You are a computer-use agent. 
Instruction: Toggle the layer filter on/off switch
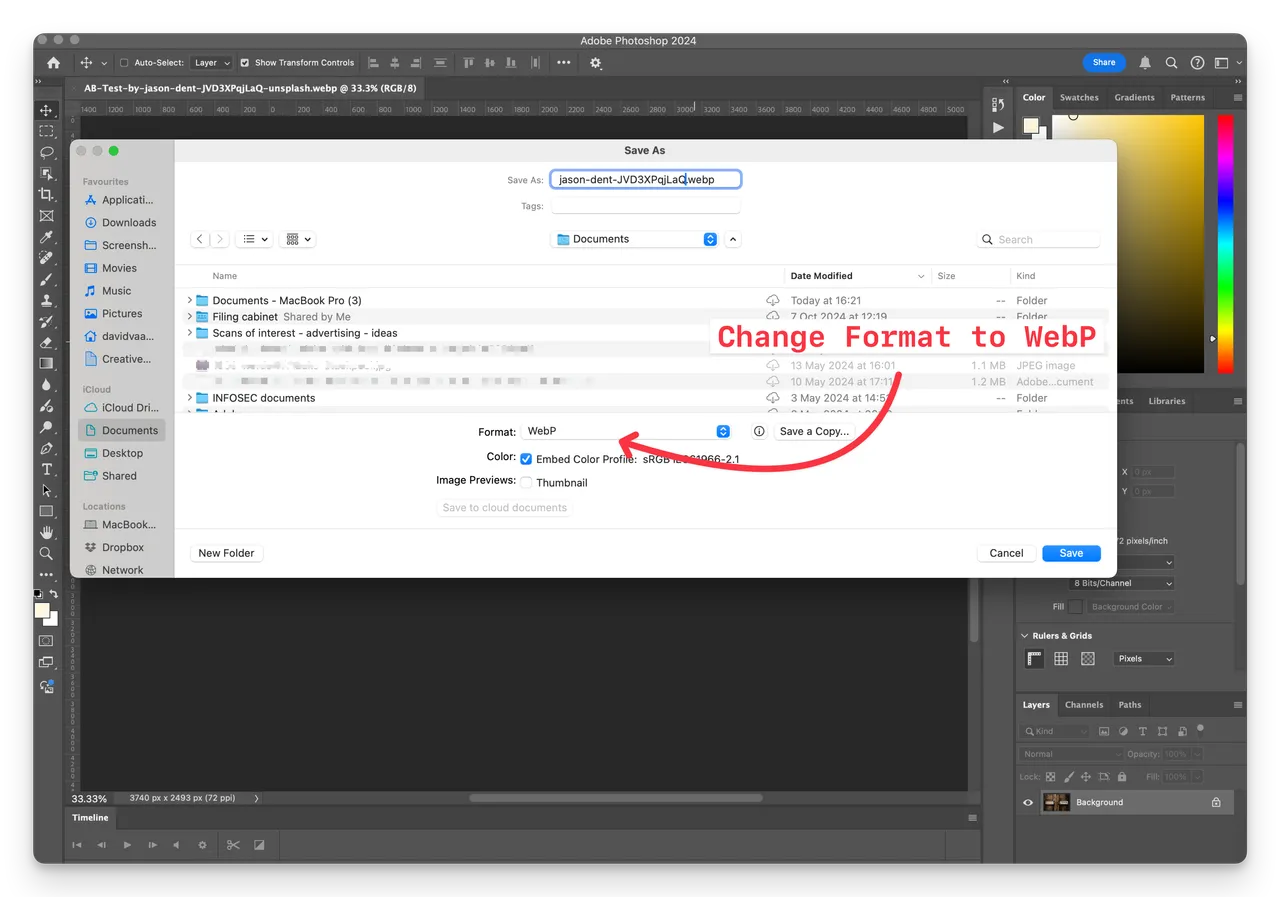tap(1200, 729)
